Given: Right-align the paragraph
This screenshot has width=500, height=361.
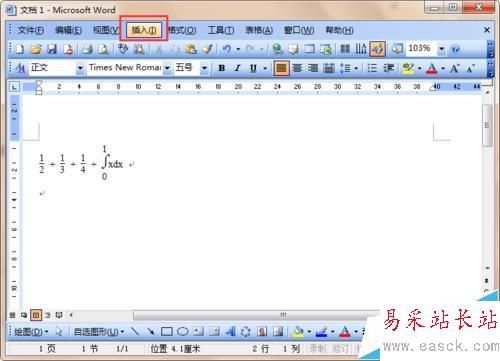Looking at the screenshot, I should tap(313, 68).
